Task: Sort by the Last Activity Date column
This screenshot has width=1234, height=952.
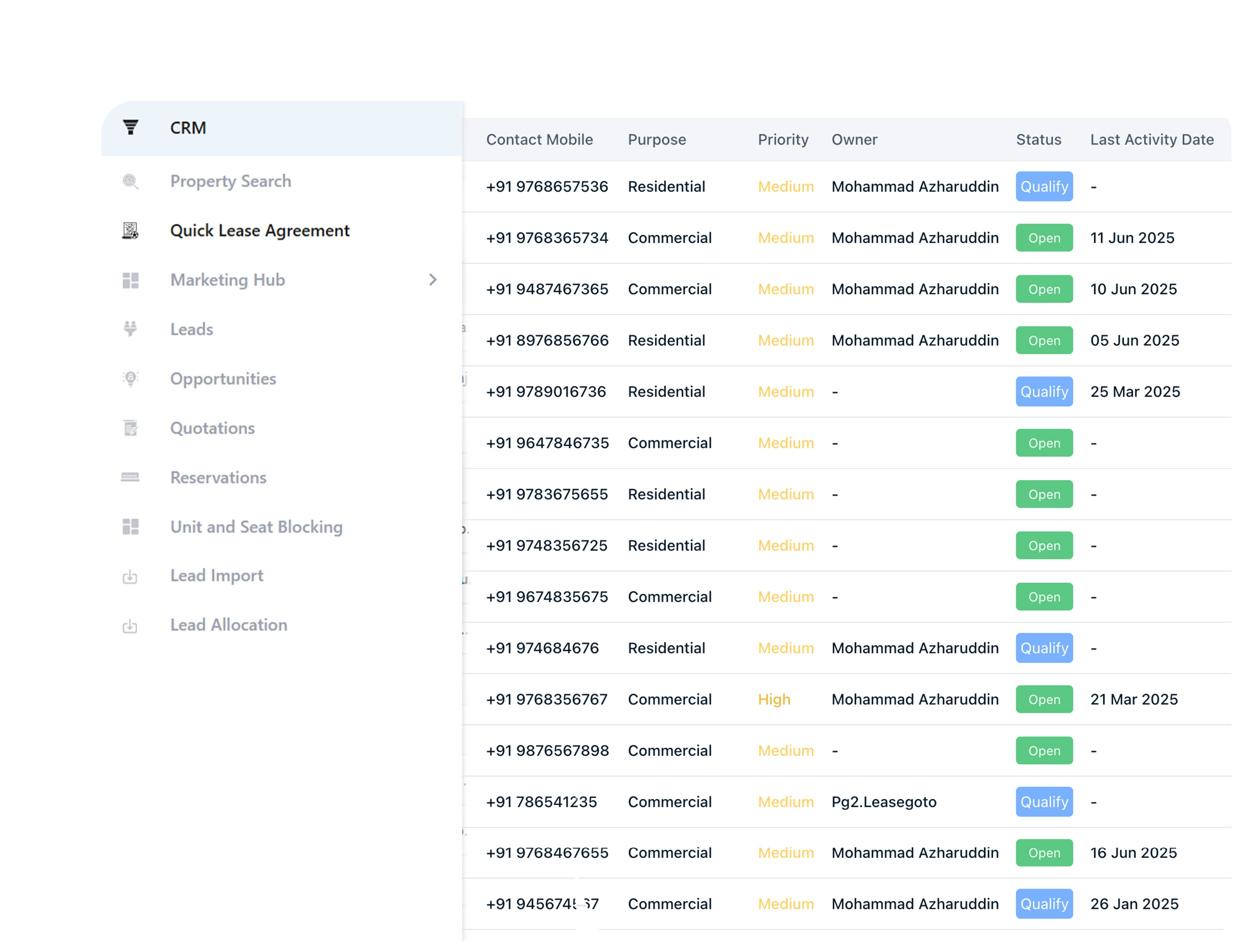Action: tap(1152, 139)
